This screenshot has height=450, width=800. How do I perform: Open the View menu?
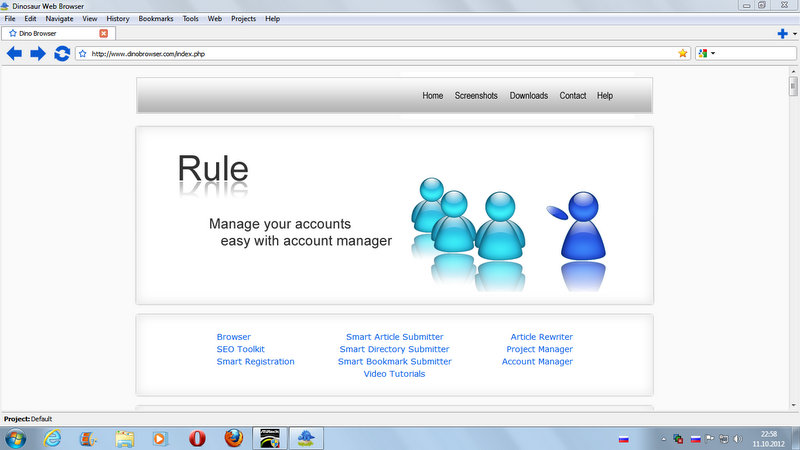90,18
